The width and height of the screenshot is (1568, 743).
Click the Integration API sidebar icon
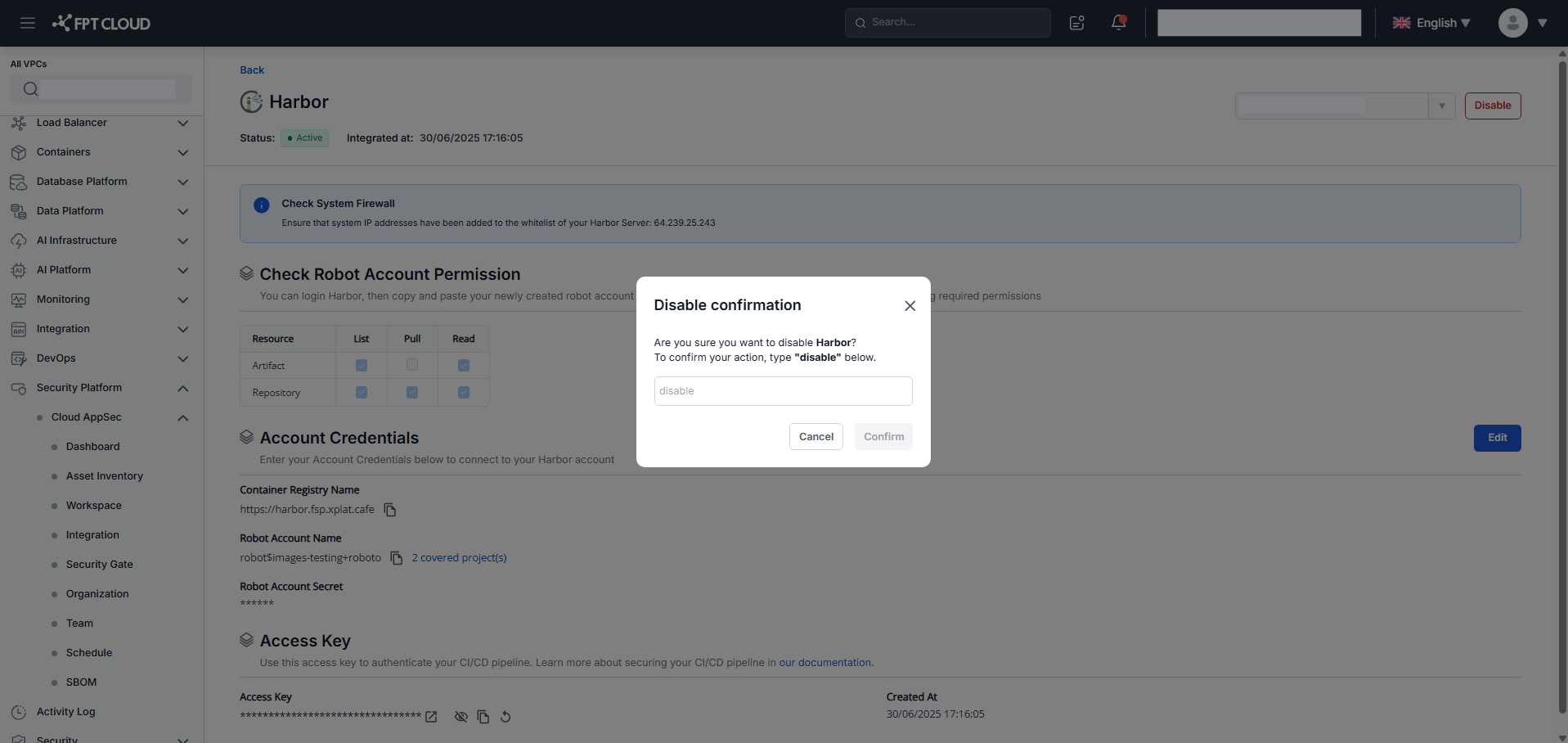19,329
